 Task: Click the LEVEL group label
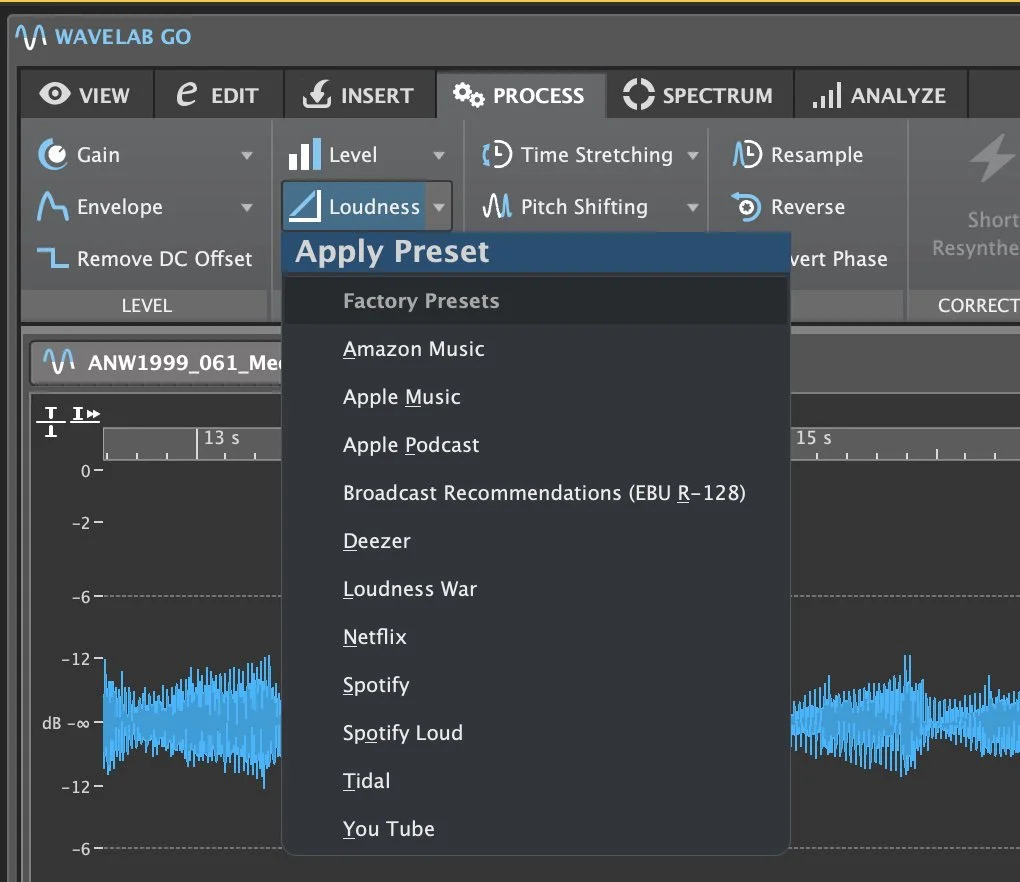pos(146,305)
